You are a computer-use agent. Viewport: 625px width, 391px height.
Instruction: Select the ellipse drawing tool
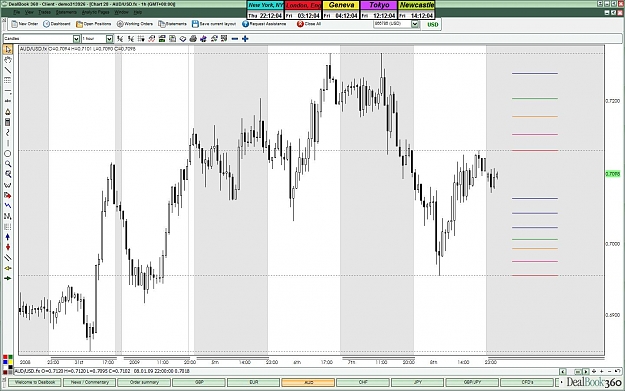(x=8, y=153)
